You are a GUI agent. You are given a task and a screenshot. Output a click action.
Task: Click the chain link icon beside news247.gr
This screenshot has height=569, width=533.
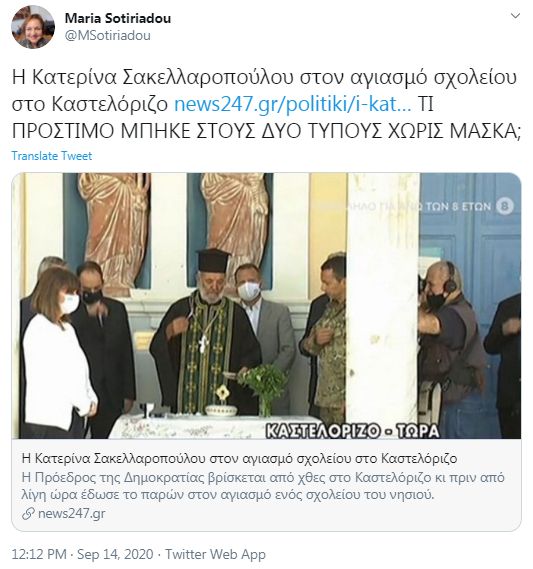[x=28, y=514]
